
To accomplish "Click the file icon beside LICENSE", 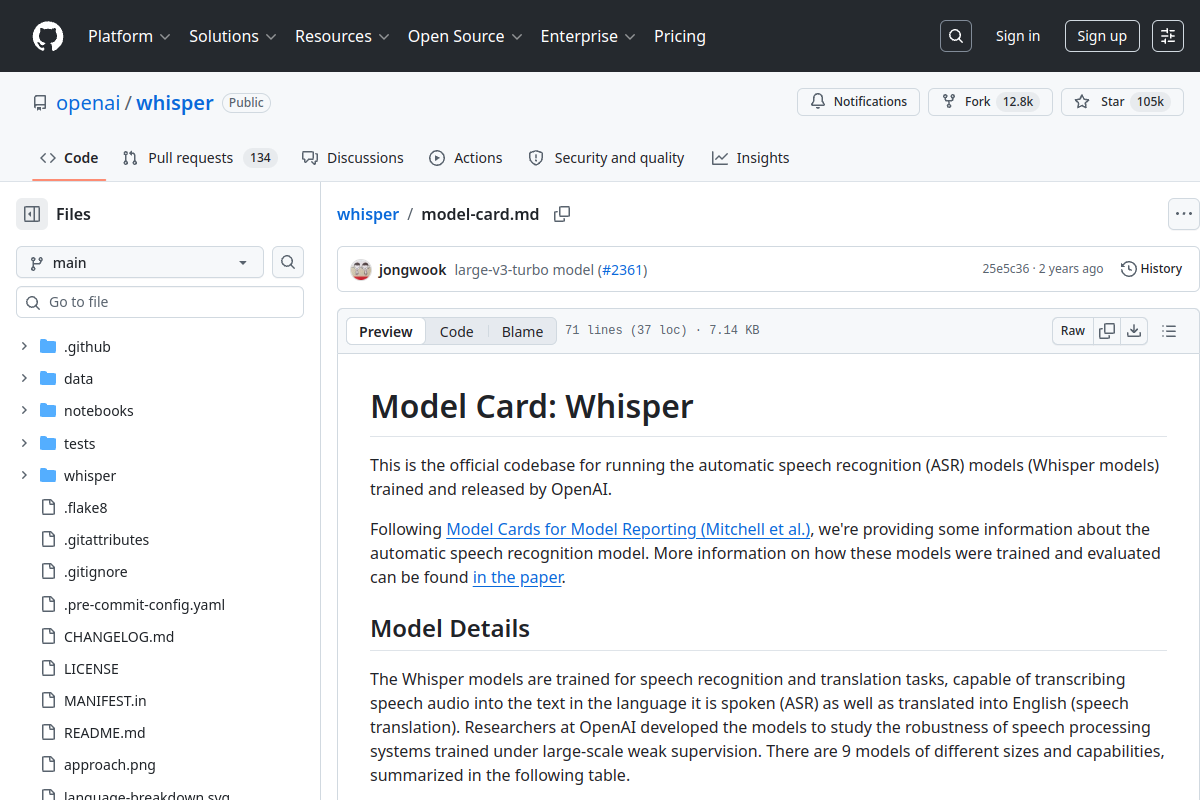I will click(48, 669).
